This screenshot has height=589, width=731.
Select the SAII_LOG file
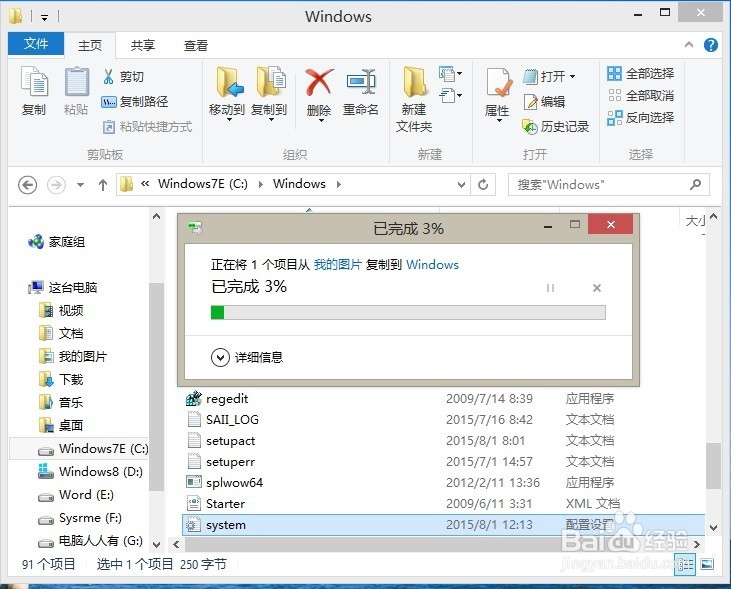click(x=223, y=420)
